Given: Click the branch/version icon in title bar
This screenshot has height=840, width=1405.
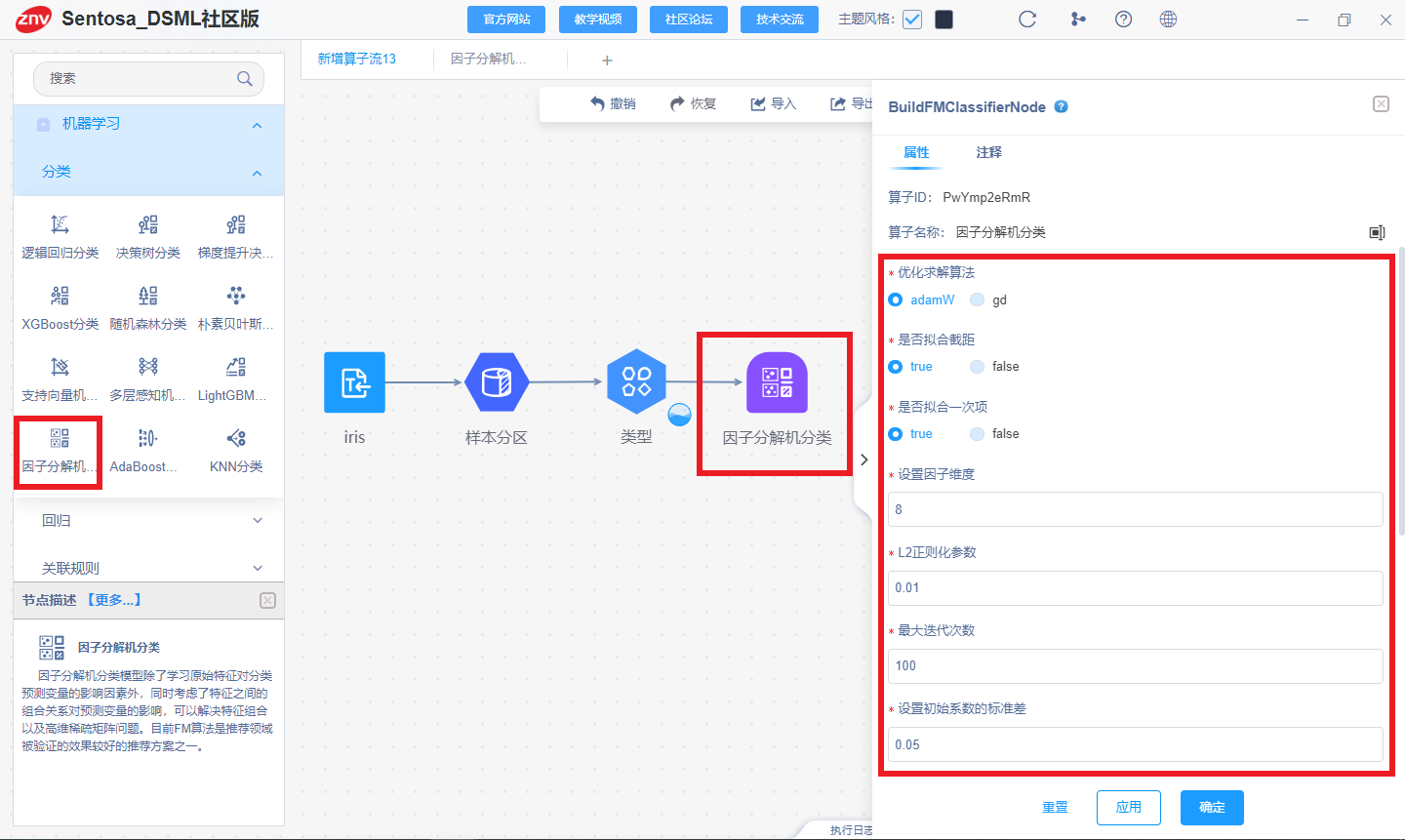Looking at the screenshot, I should click(1078, 20).
